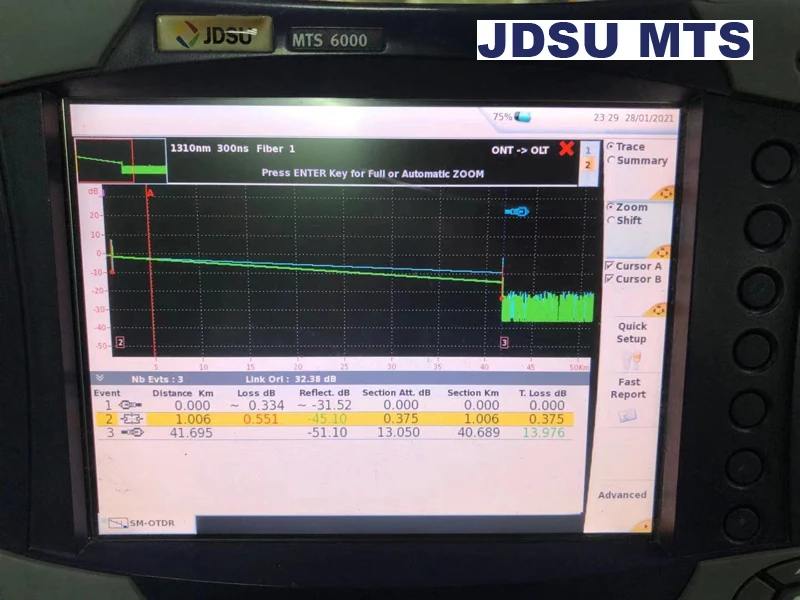Image resolution: width=800 pixels, height=600 pixels.
Task: Click the Distance Km column header
Action: coord(183,393)
